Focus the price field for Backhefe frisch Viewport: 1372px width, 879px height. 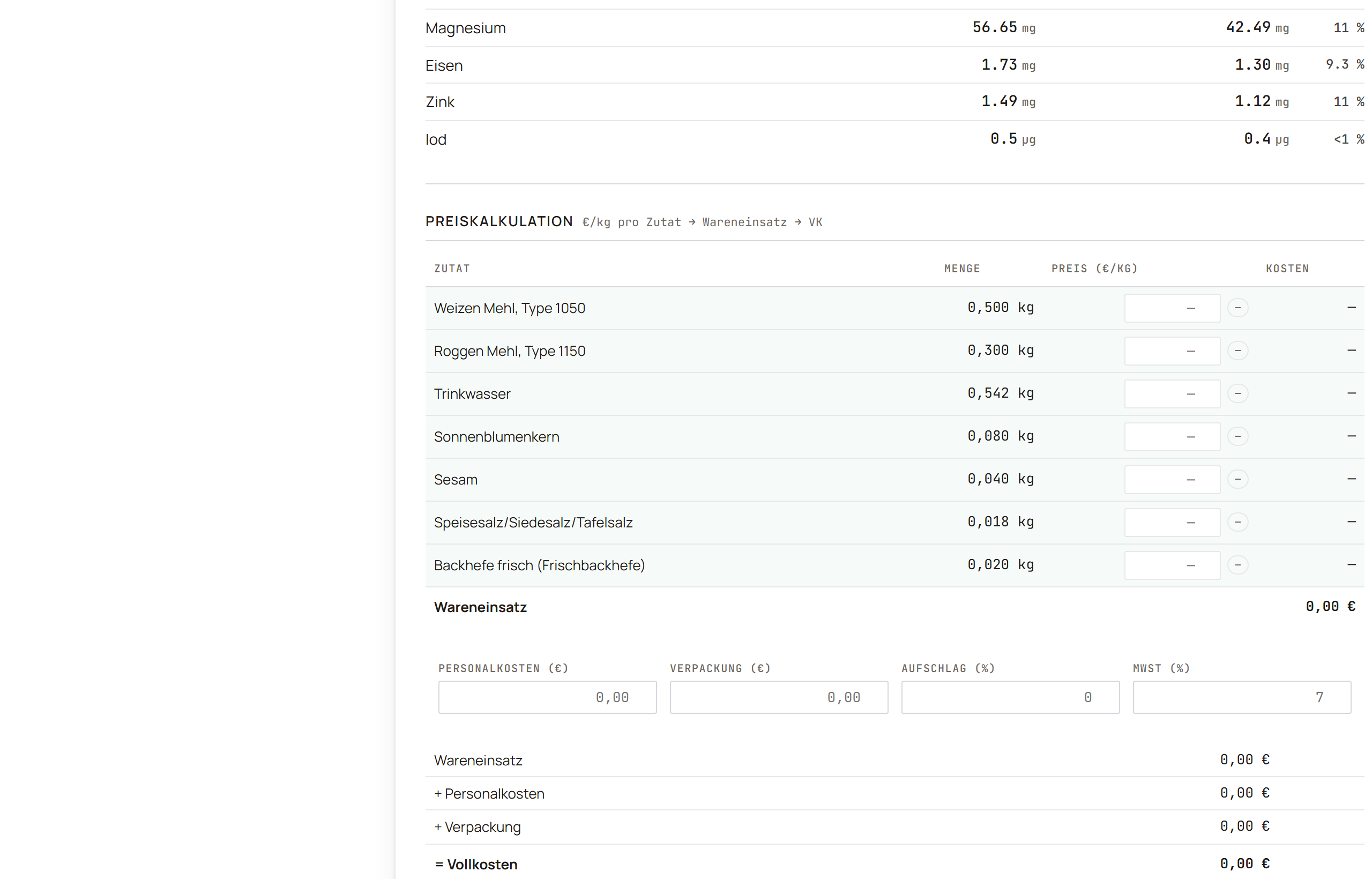[x=1172, y=565]
